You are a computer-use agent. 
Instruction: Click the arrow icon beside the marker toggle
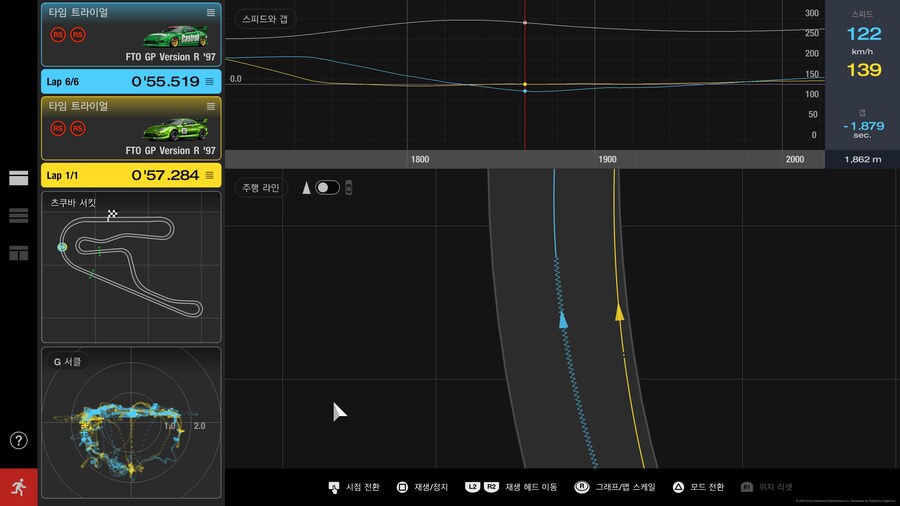point(306,188)
